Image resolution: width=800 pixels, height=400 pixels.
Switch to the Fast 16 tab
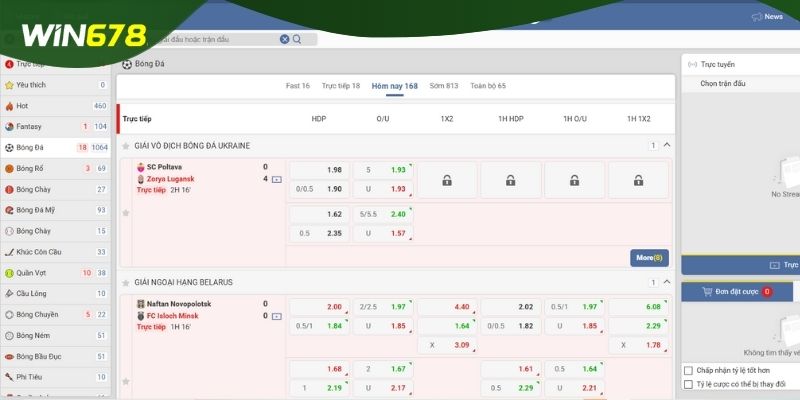pyautogui.click(x=297, y=86)
